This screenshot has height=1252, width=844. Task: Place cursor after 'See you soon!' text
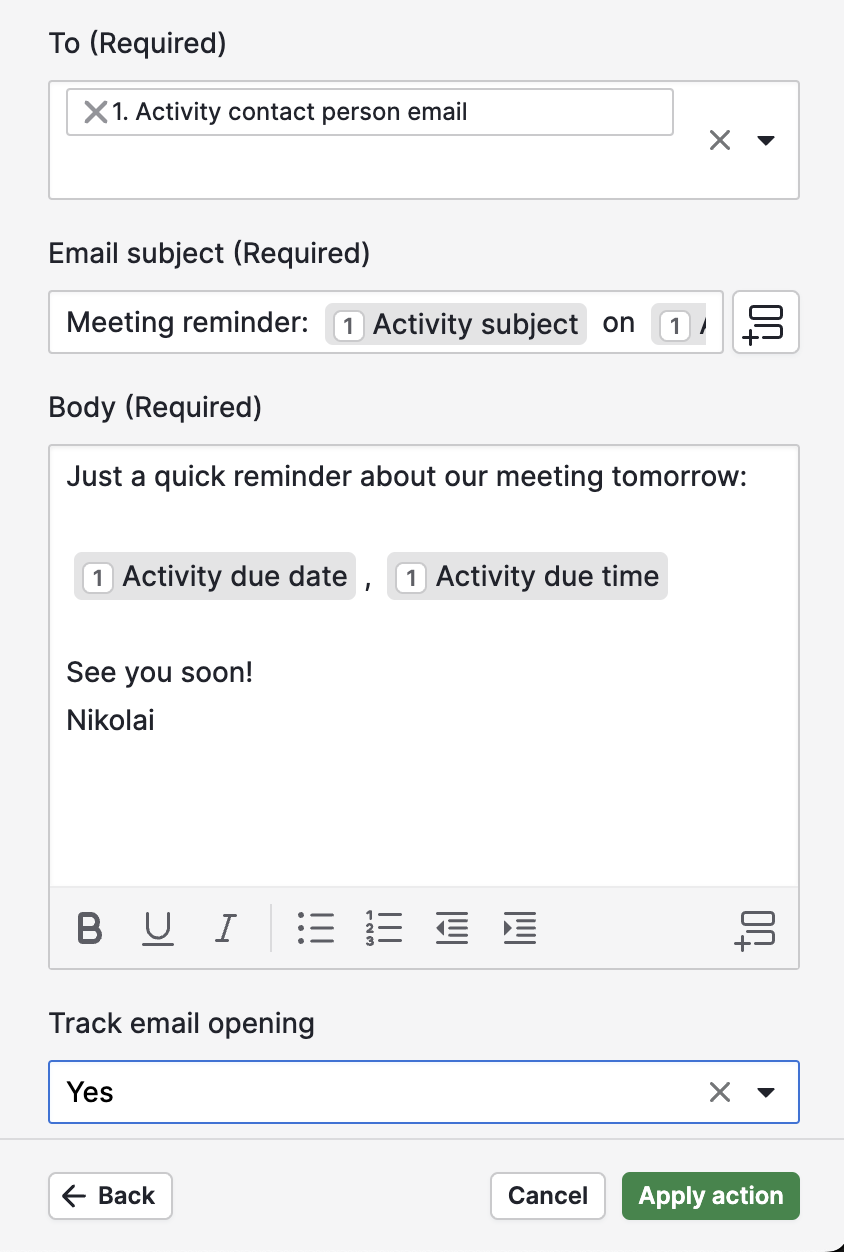coord(254,672)
